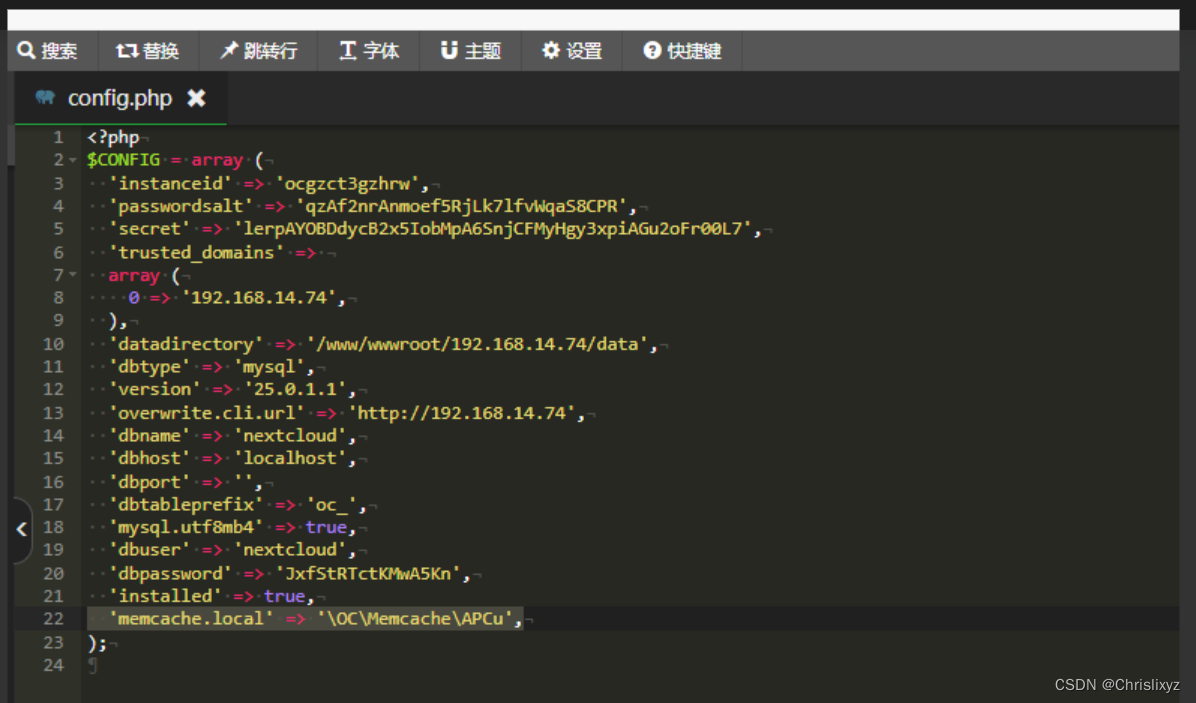Image resolution: width=1196 pixels, height=703 pixels.
Task: Open the 替换 replace tool
Action: (x=148, y=51)
